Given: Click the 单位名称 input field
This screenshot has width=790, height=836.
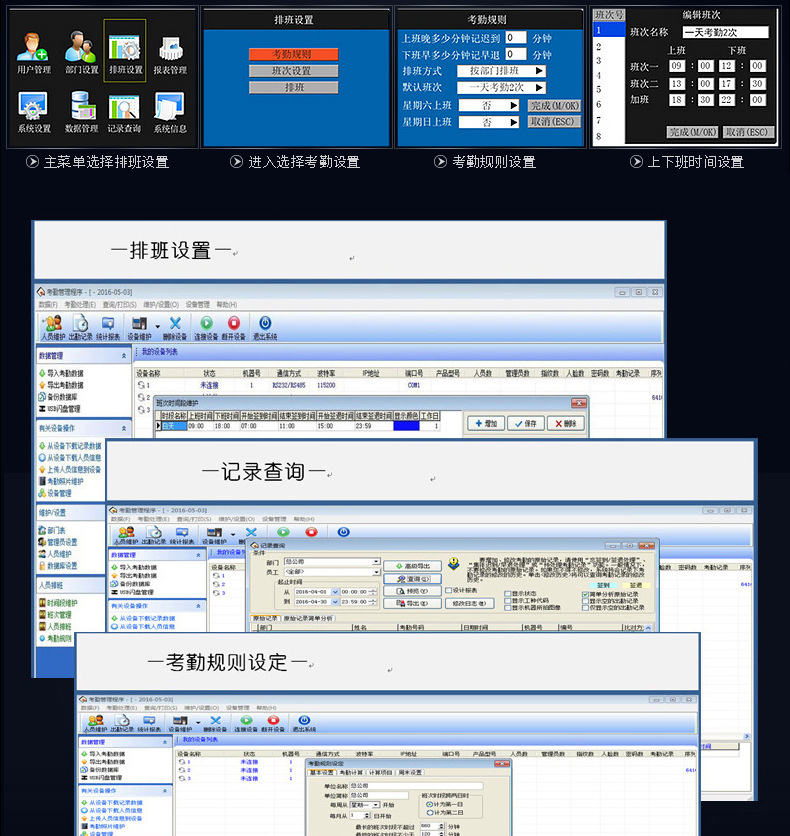Looking at the screenshot, I should coord(416,786).
